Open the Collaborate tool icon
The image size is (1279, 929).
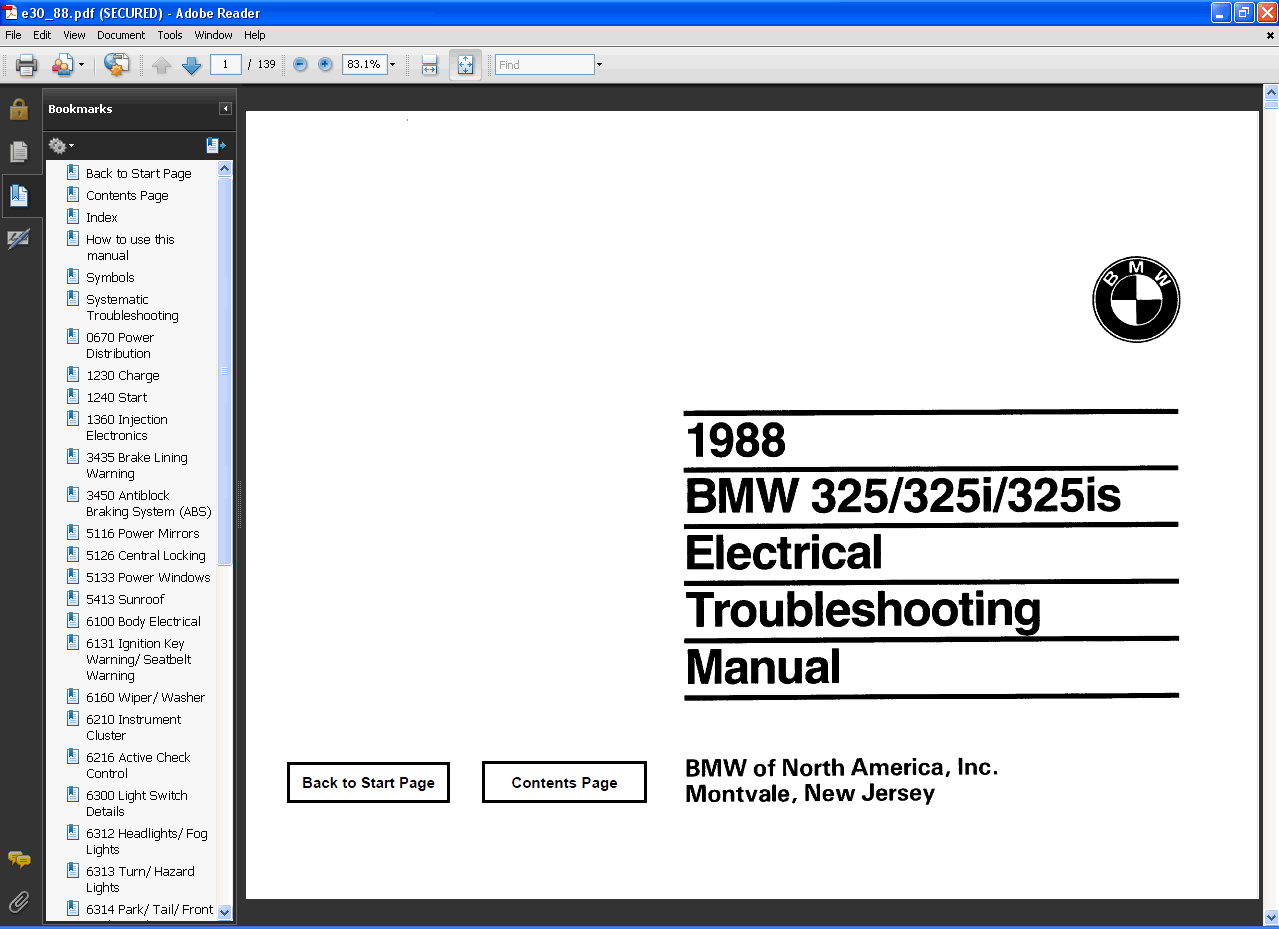(62, 65)
